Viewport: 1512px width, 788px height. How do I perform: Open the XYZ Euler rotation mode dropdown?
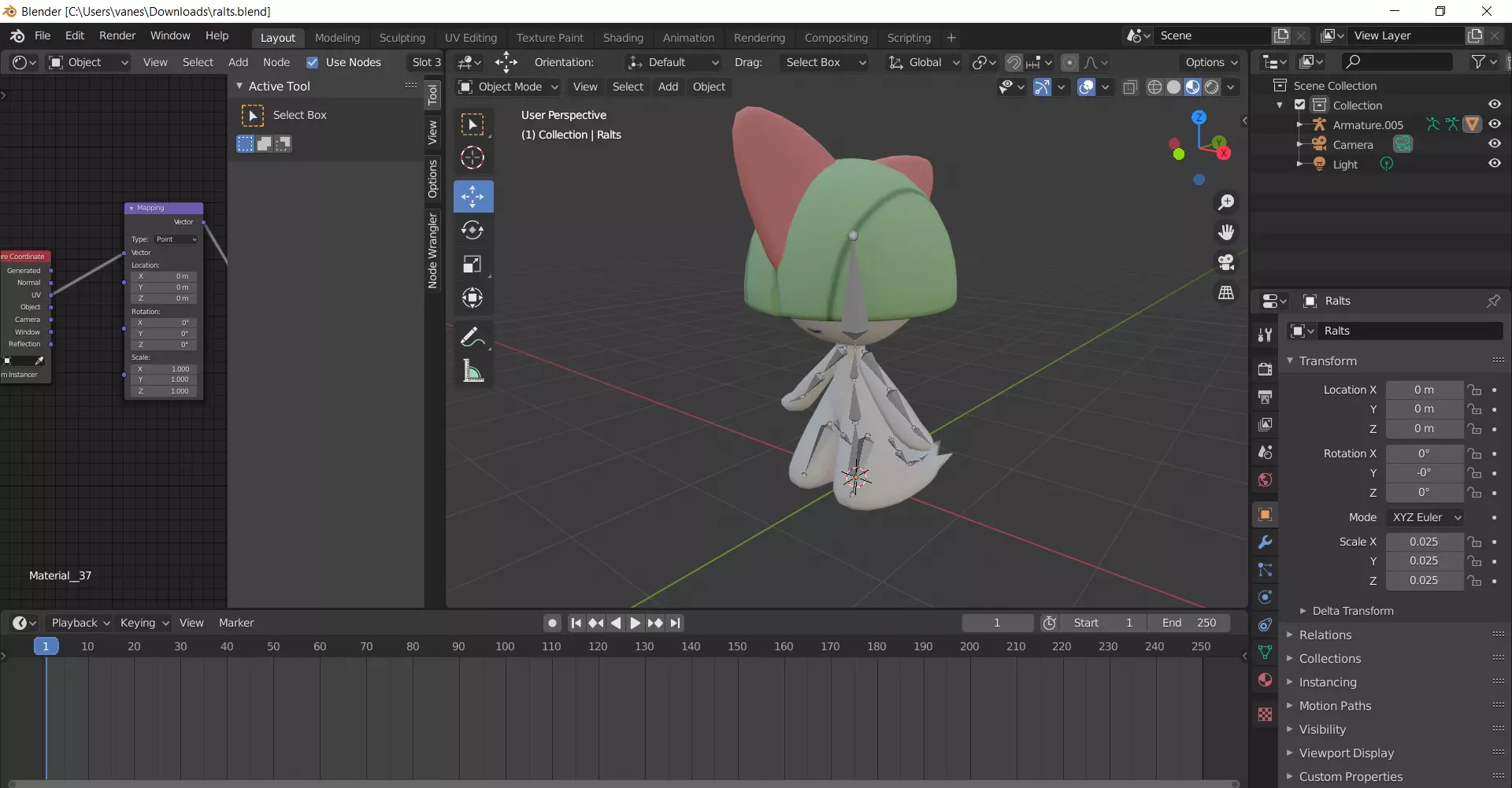[x=1425, y=517]
